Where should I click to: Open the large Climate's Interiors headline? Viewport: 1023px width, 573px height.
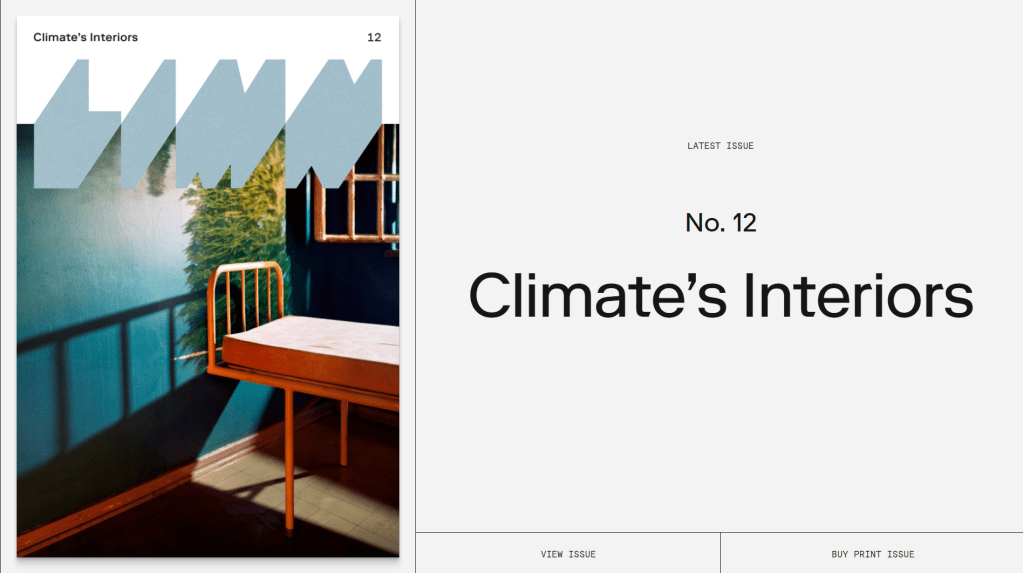720,296
